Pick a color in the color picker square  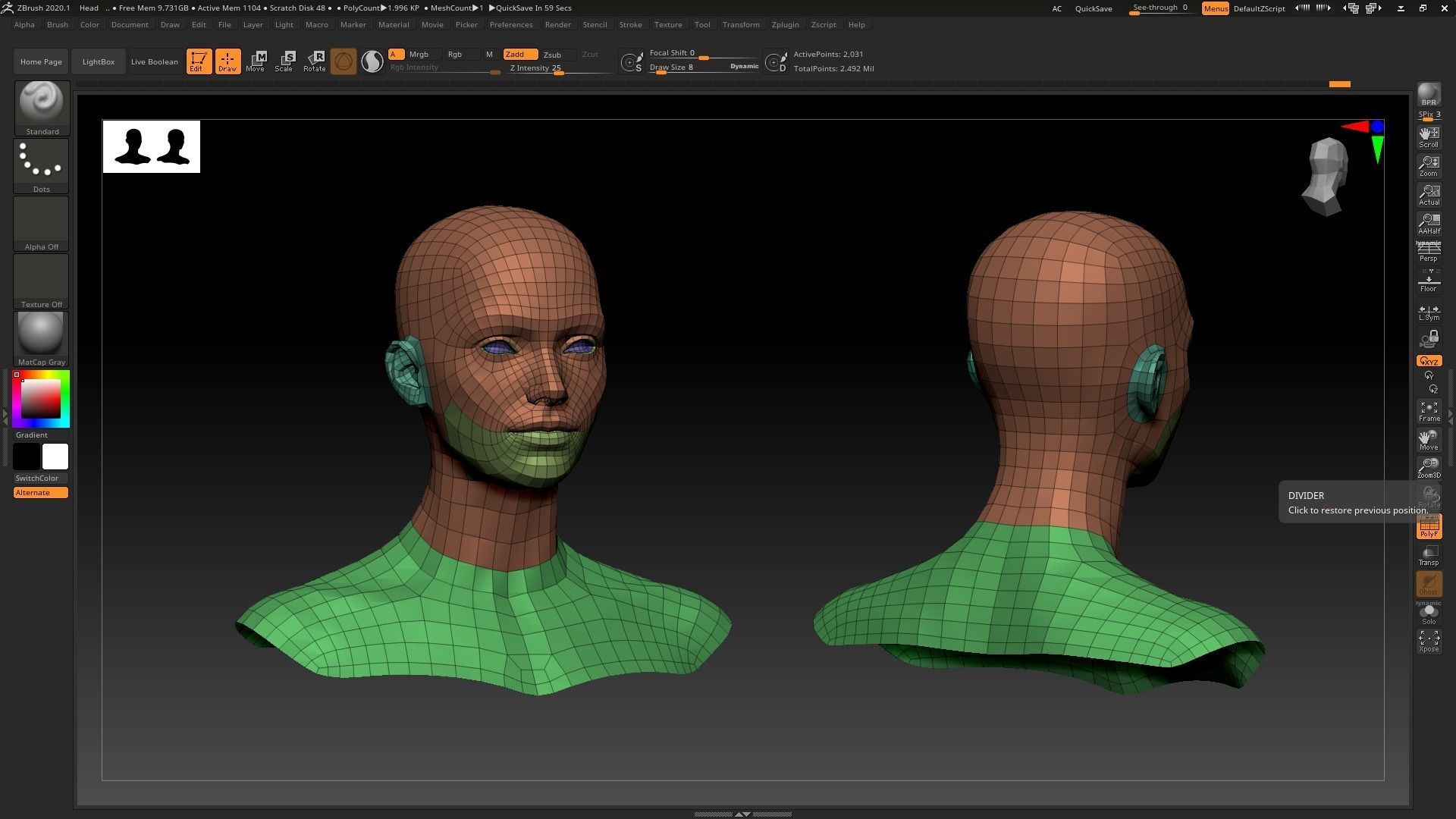(41, 399)
